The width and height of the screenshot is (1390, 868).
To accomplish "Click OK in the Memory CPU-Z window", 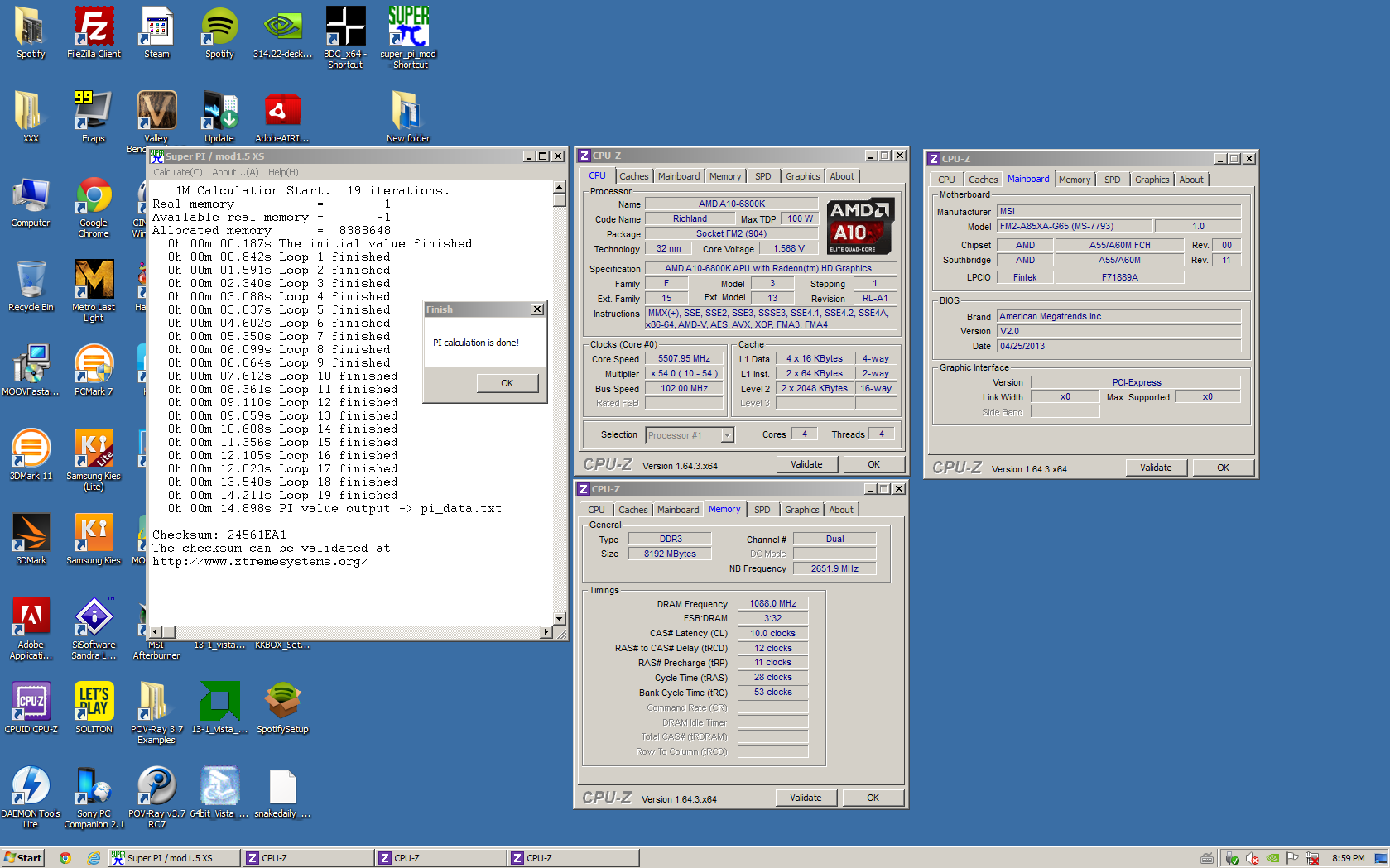I will pos(873,798).
